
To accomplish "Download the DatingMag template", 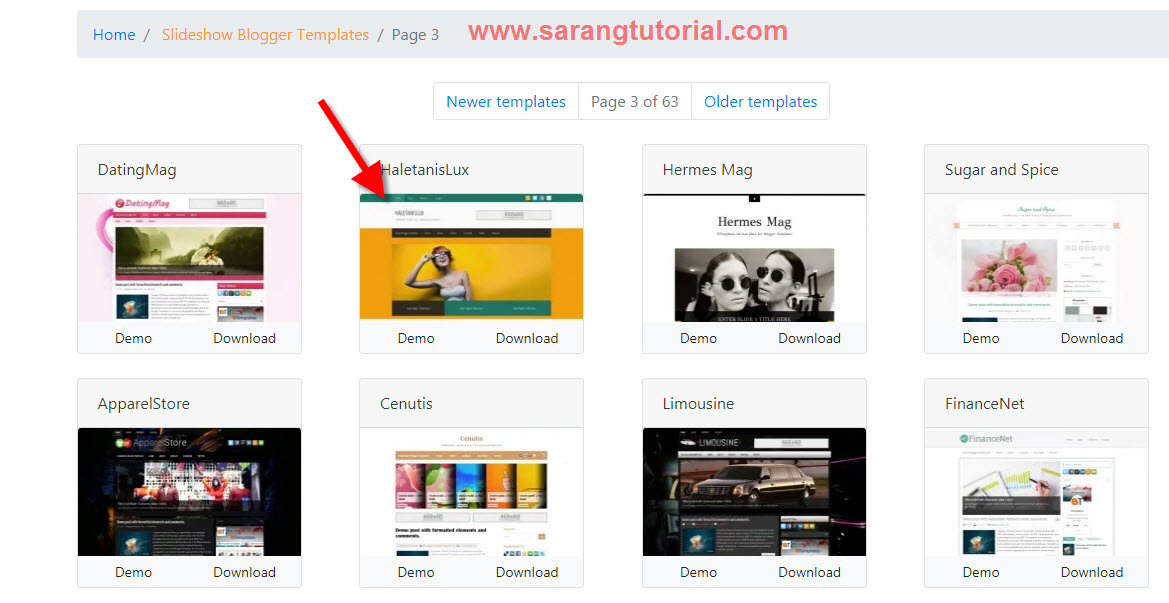I will 245,338.
